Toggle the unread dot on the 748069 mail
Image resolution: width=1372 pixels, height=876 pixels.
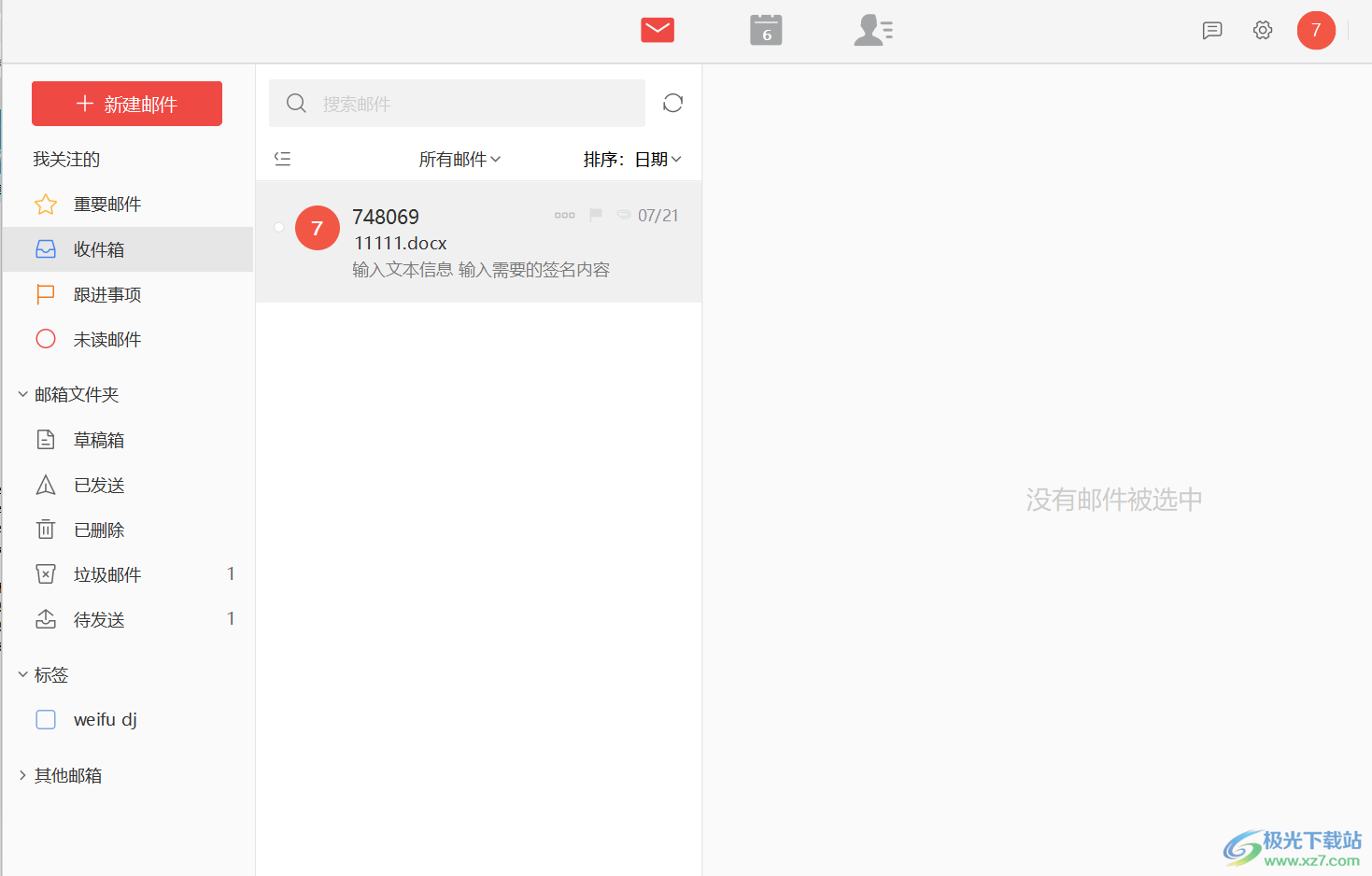pos(278,228)
